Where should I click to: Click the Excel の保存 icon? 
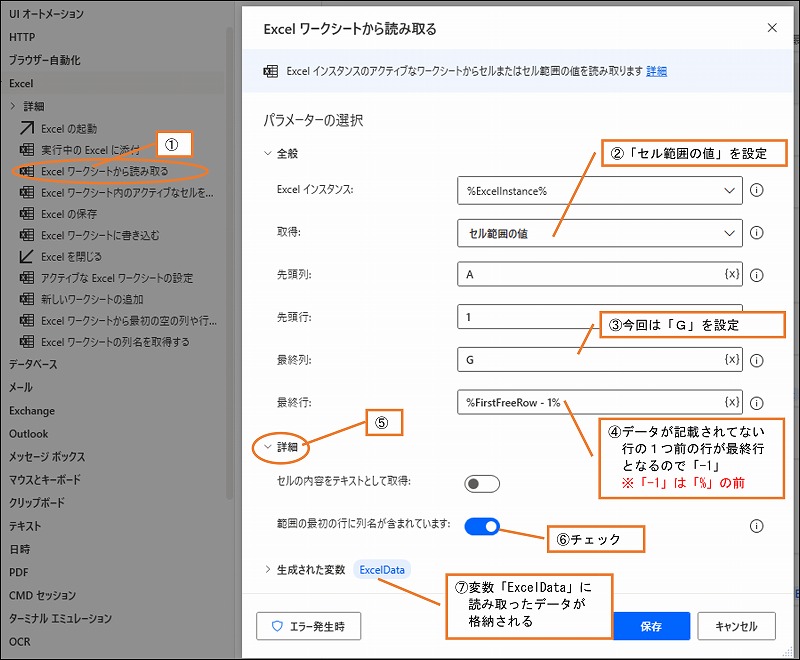27,214
